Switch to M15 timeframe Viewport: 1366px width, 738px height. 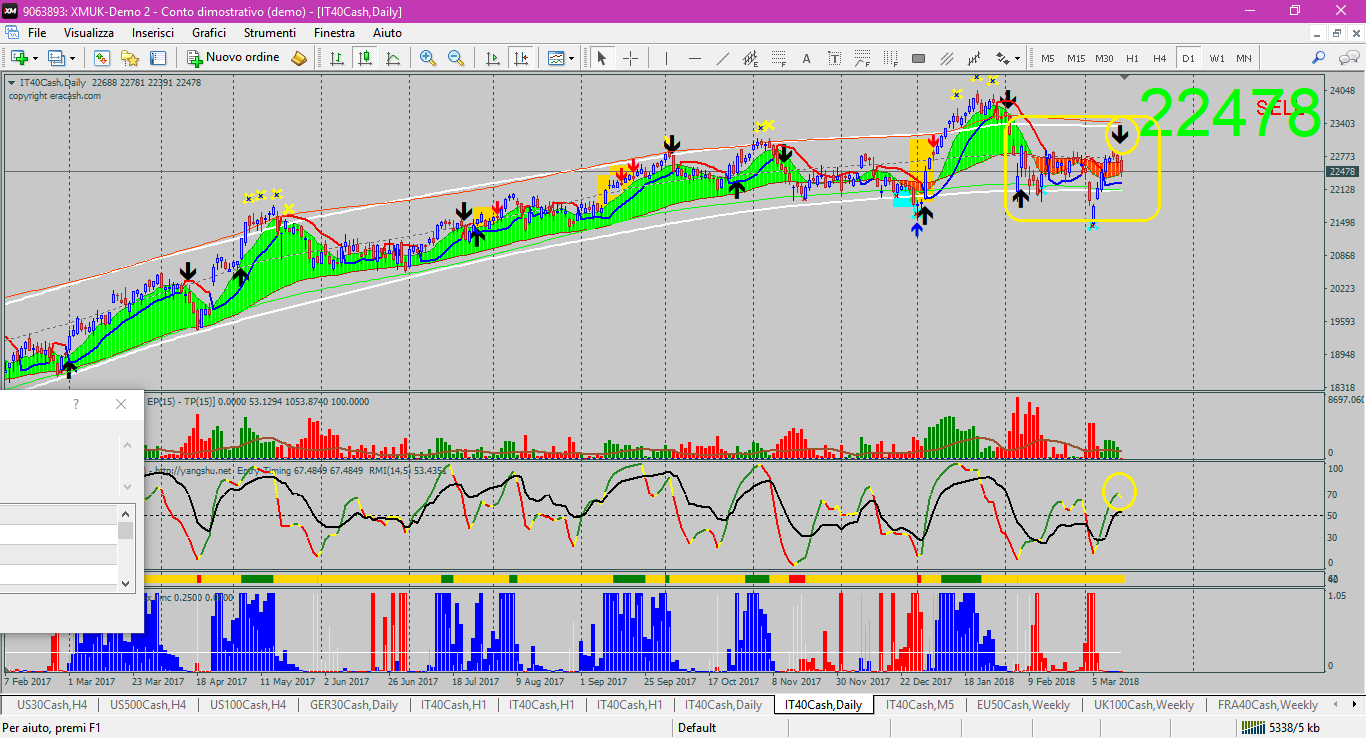[1075, 58]
